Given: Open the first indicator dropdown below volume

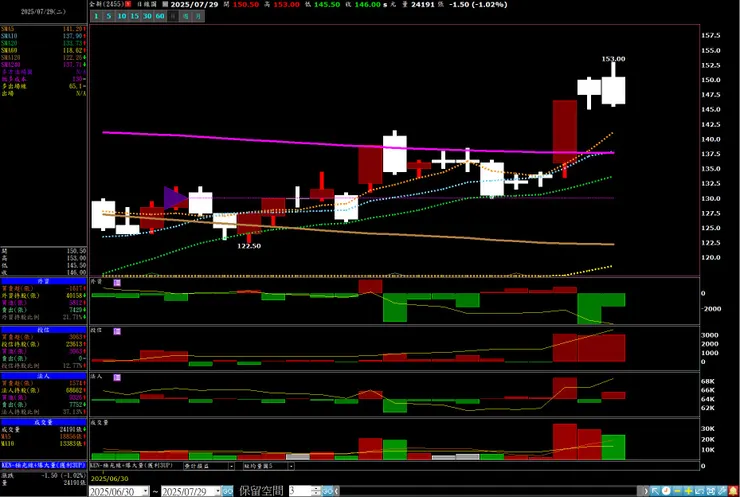Looking at the screenshot, I should [231, 466].
